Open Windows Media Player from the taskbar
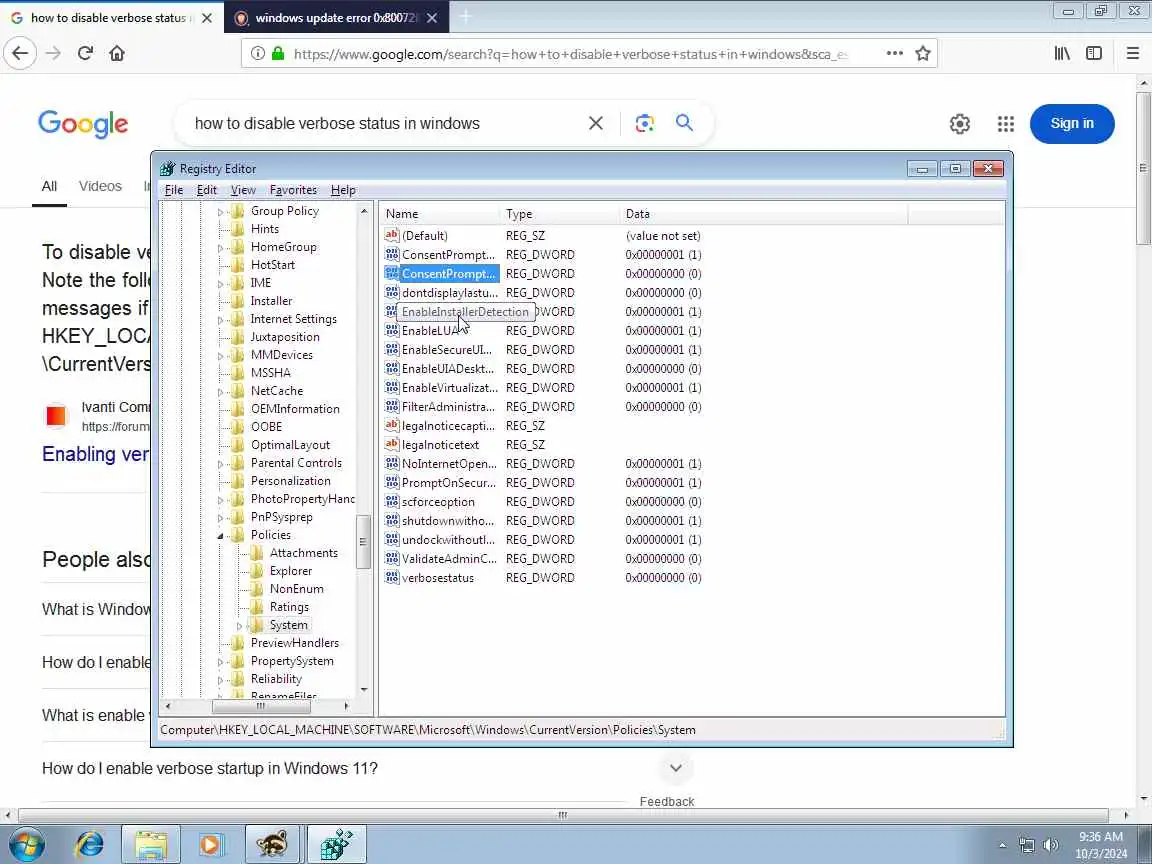This screenshot has width=1152, height=864. pyautogui.click(x=210, y=844)
